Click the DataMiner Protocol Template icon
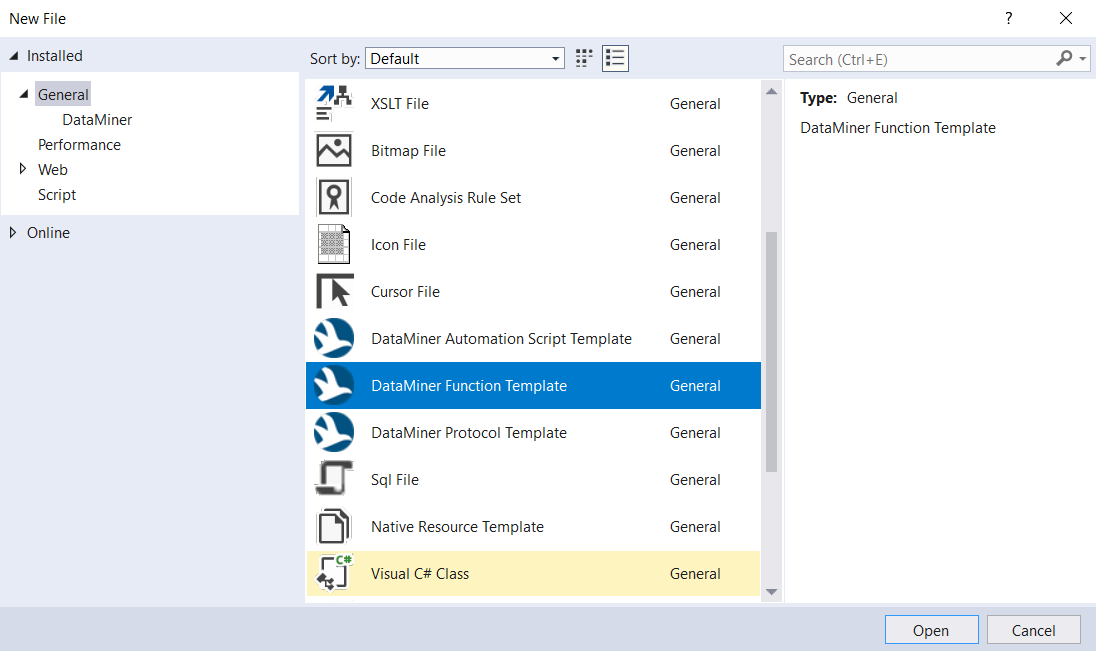This screenshot has width=1096, height=651. pyautogui.click(x=333, y=432)
